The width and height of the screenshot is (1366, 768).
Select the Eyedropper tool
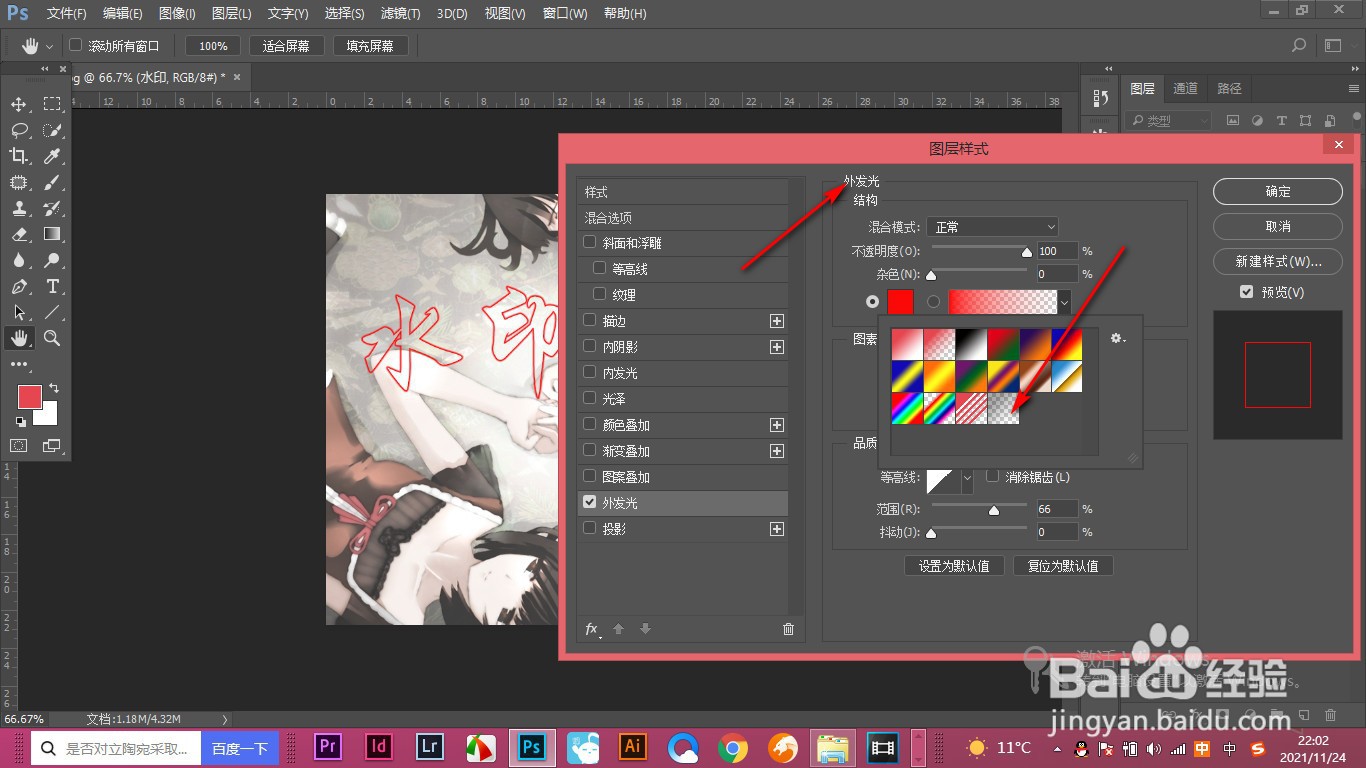click(x=52, y=156)
